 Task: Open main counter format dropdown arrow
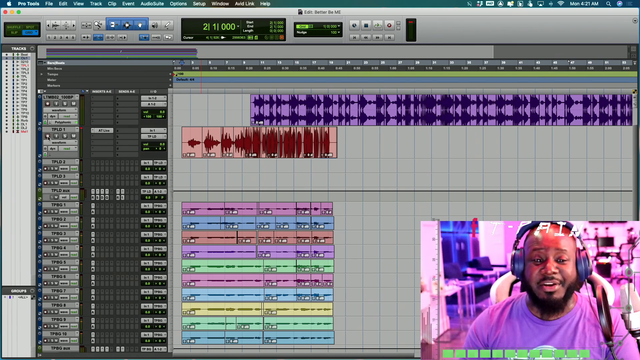click(238, 27)
